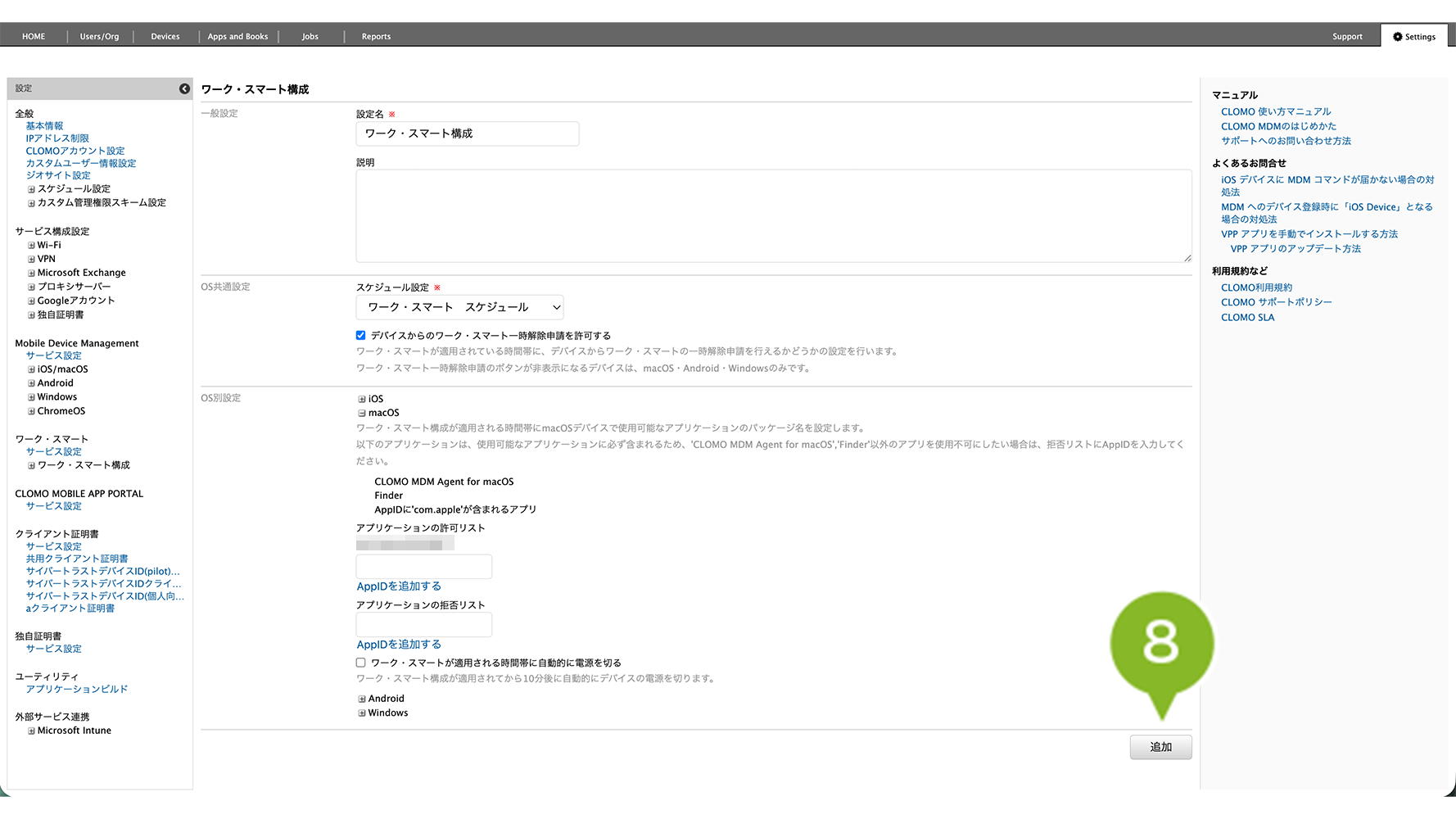This screenshot has height=819, width=1456.
Task: Open the CLOMO MDMのはじめかた link
Action: pyautogui.click(x=1278, y=127)
